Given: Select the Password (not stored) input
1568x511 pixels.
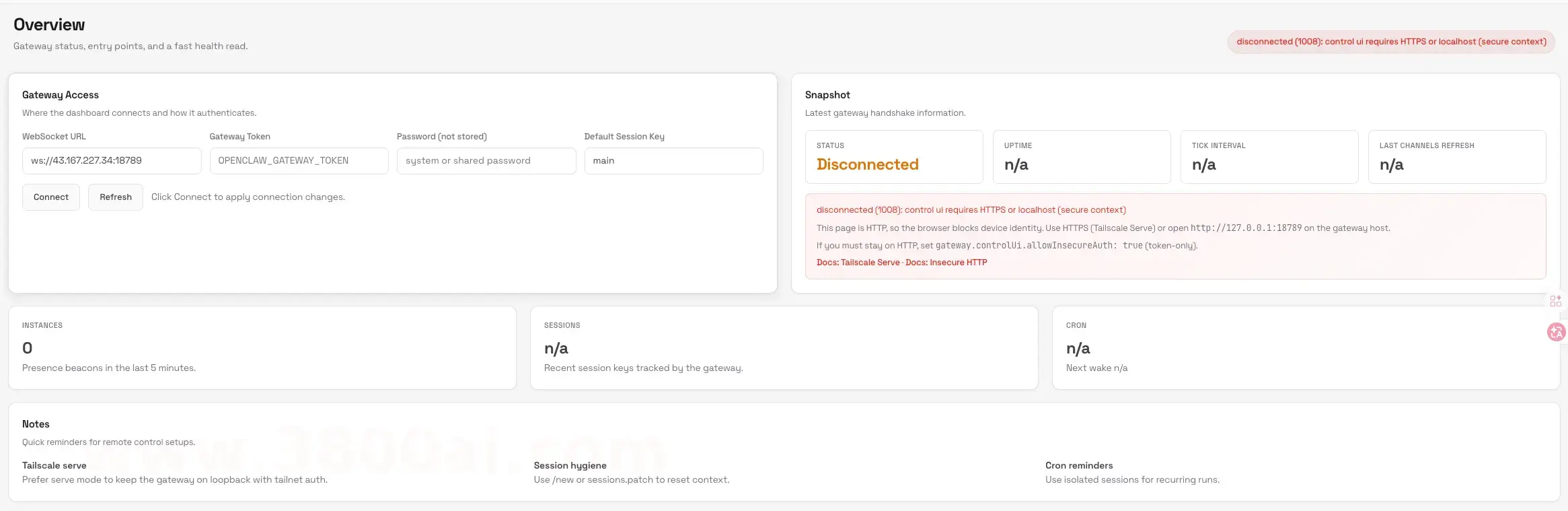Looking at the screenshot, I should [x=486, y=161].
